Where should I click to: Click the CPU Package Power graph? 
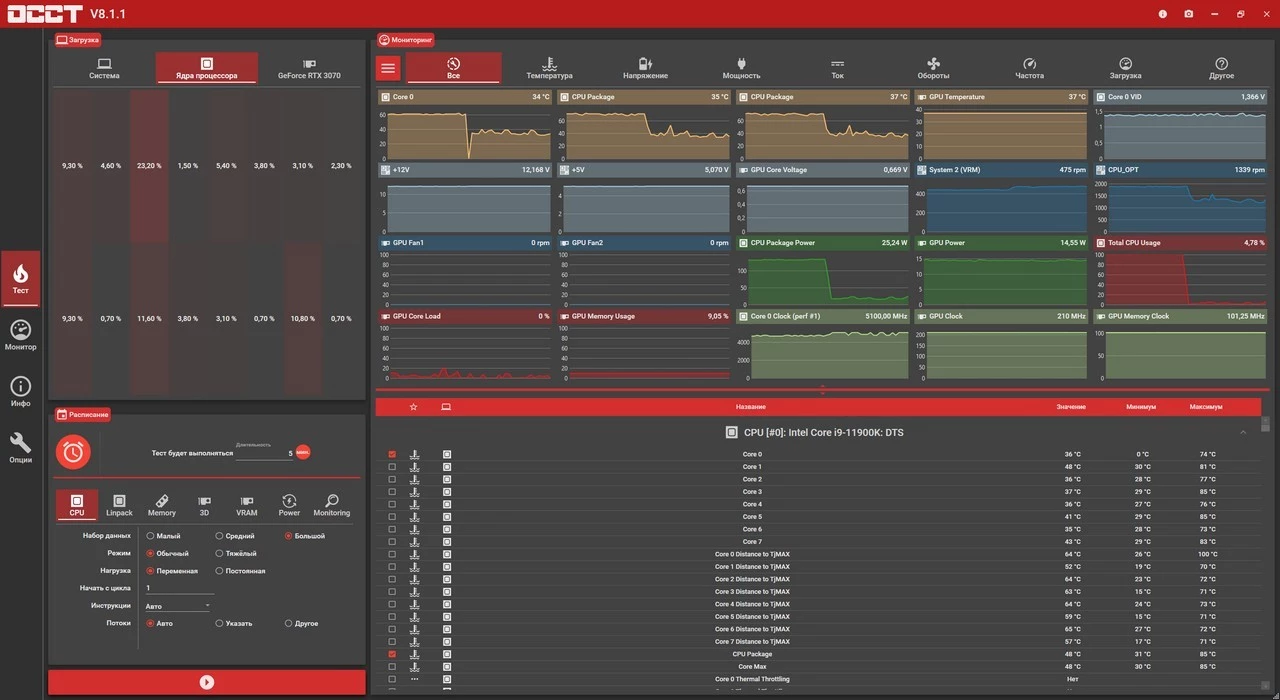[x=824, y=271]
